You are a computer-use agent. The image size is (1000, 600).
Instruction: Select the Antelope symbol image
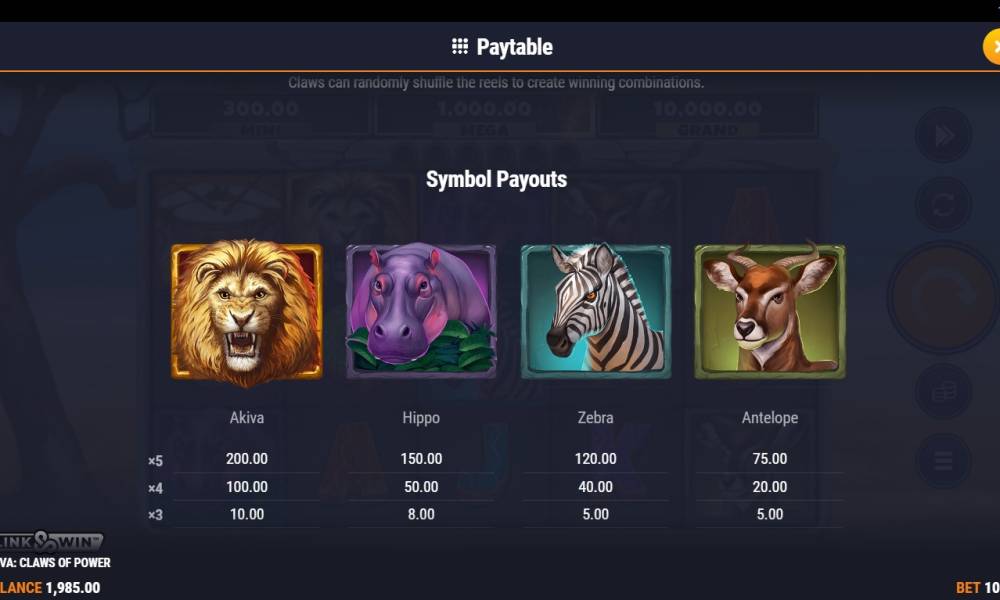pyautogui.click(x=770, y=309)
